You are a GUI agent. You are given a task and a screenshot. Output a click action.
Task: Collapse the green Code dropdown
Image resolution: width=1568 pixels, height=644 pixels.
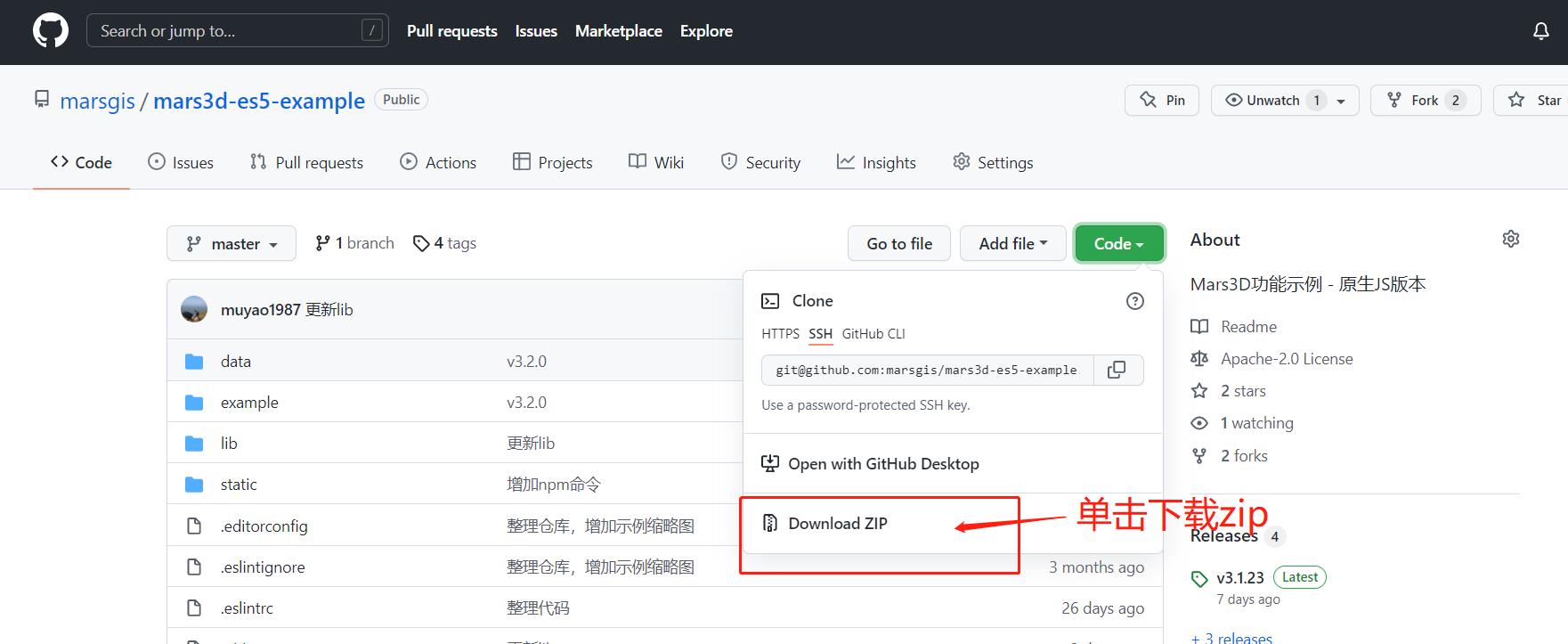[x=1119, y=243]
